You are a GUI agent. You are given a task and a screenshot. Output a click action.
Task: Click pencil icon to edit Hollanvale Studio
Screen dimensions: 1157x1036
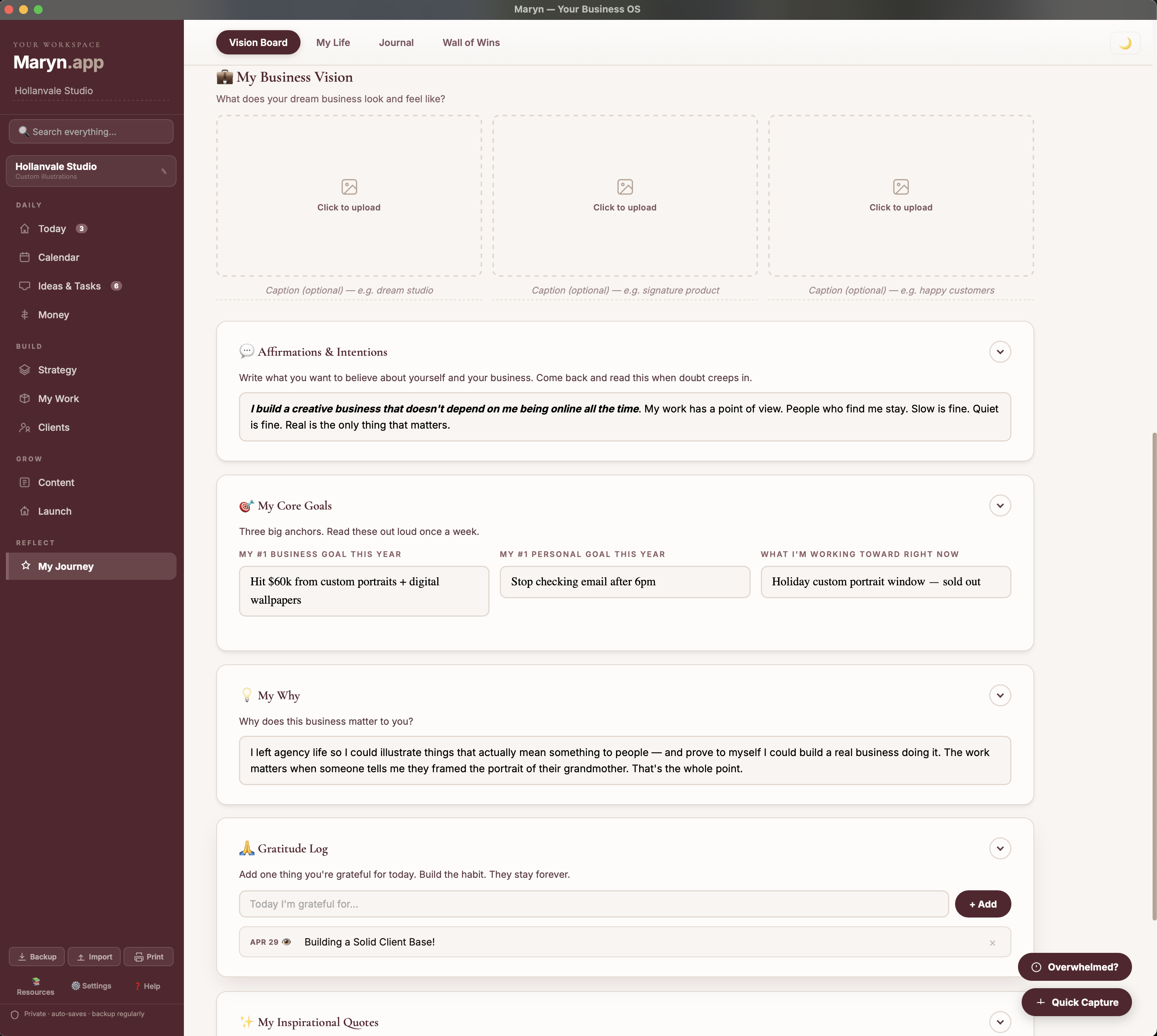pyautogui.click(x=164, y=171)
